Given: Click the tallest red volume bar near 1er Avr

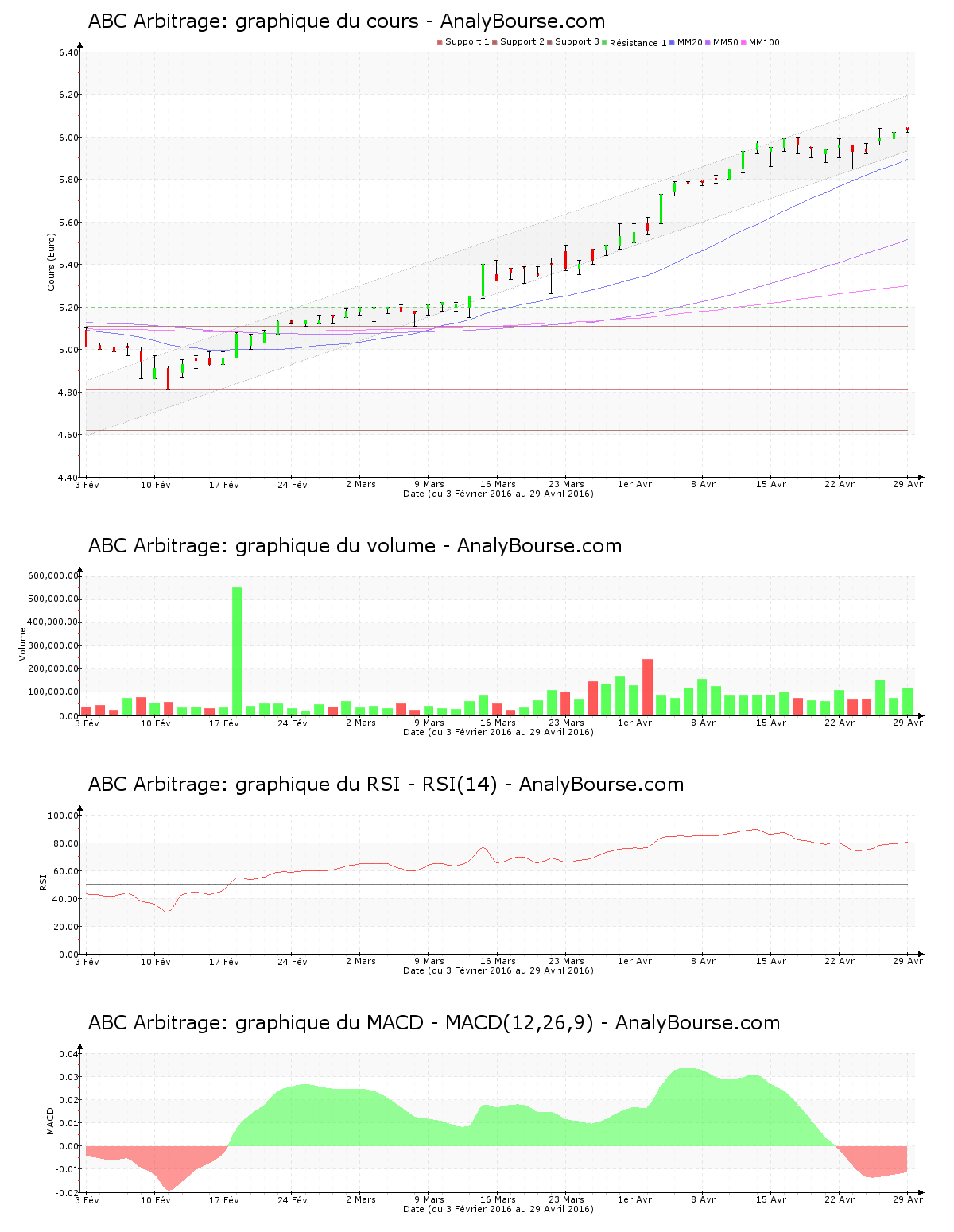Looking at the screenshot, I should pos(648,688).
